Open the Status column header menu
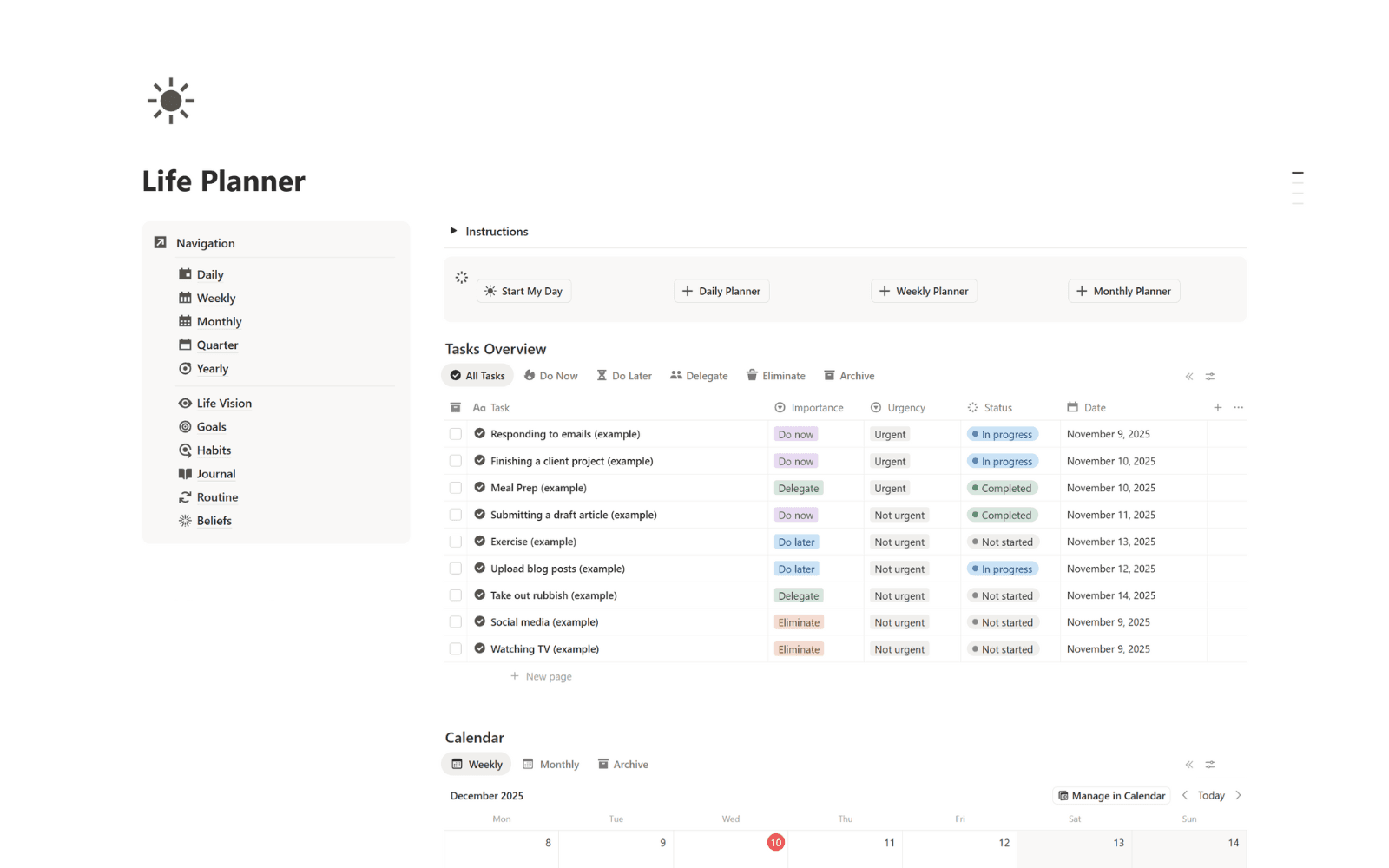The height and width of the screenshot is (868, 1389). click(997, 407)
